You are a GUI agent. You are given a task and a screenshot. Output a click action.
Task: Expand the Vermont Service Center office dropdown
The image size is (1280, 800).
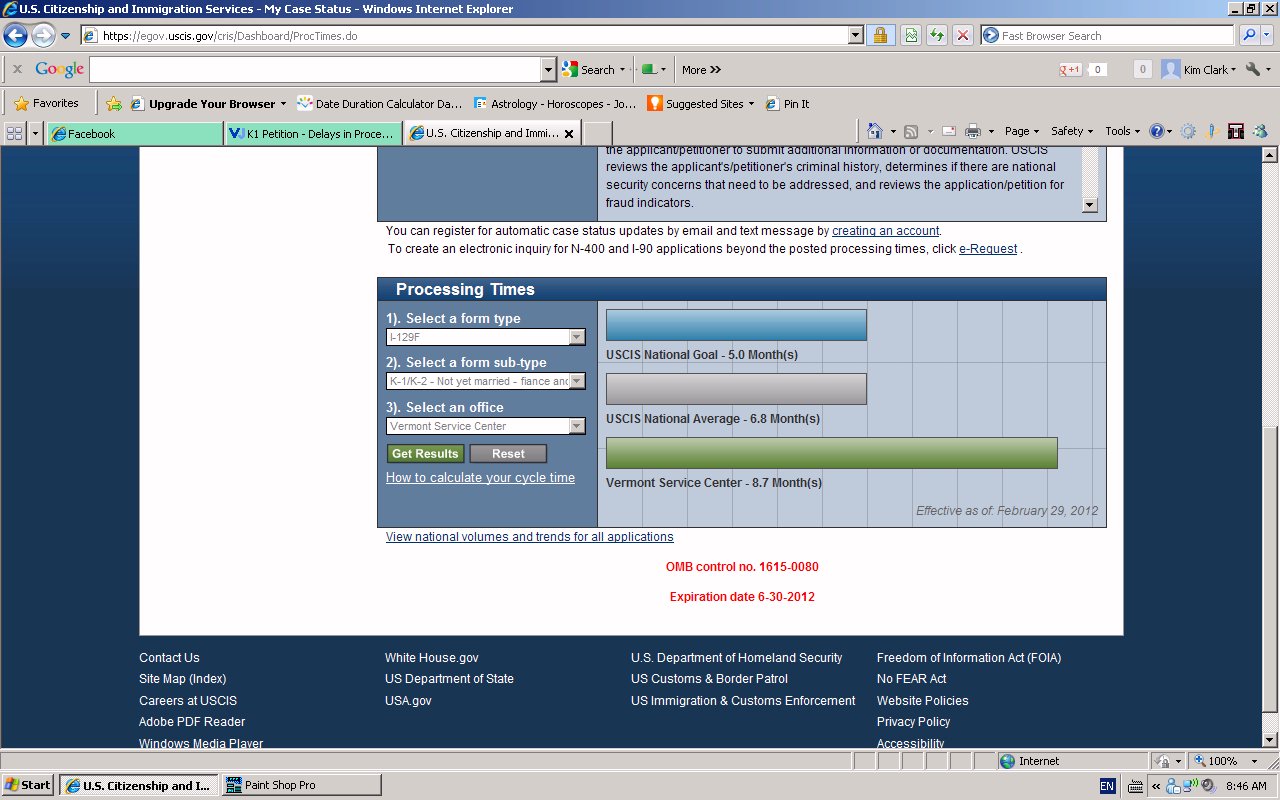[577, 426]
